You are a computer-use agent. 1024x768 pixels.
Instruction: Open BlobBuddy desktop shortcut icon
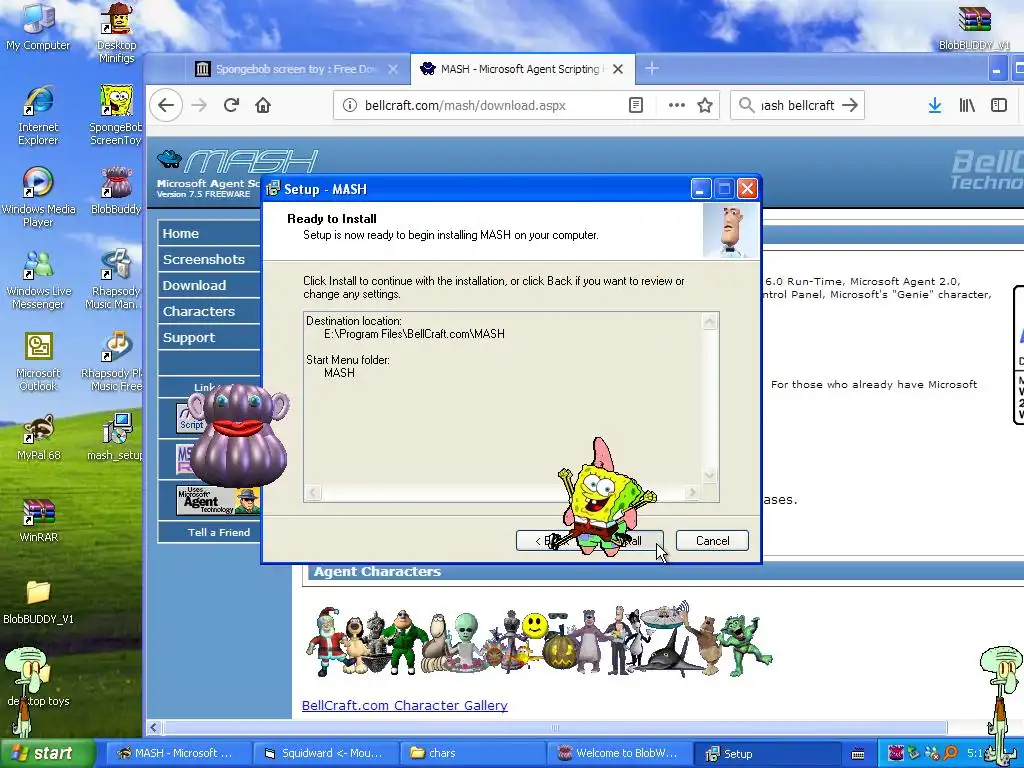(x=116, y=191)
